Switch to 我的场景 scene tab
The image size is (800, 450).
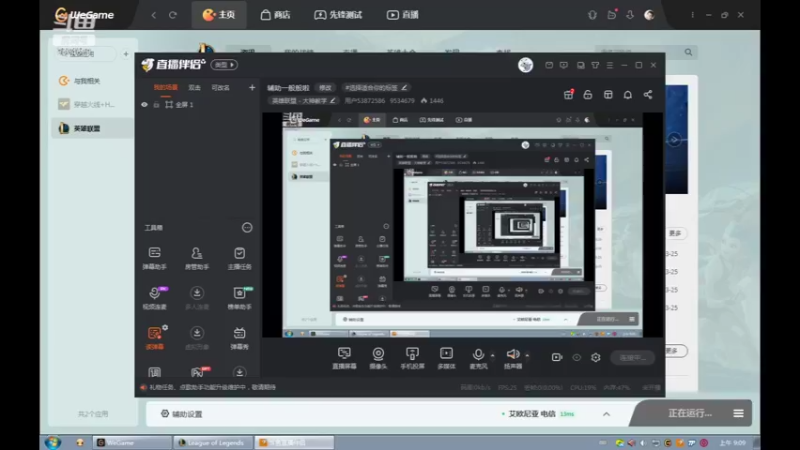pyautogui.click(x=166, y=88)
